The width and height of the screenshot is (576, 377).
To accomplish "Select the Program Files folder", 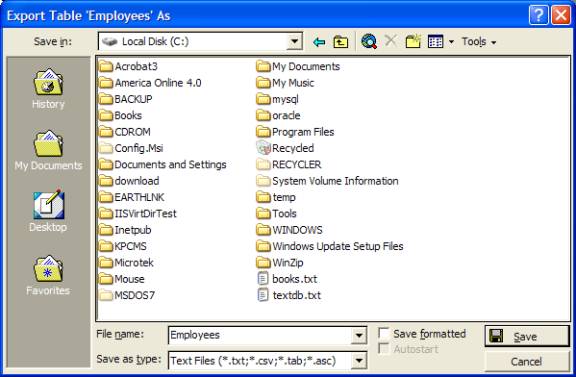I will pyautogui.click(x=295, y=132).
